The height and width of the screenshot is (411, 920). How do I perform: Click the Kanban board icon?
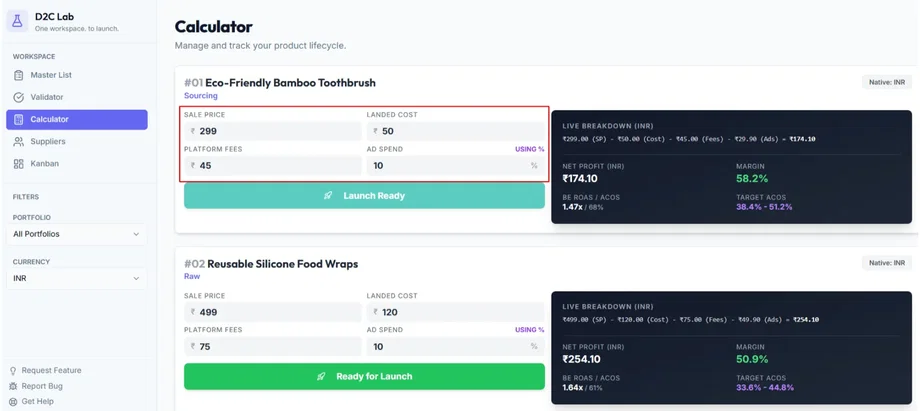(x=19, y=163)
